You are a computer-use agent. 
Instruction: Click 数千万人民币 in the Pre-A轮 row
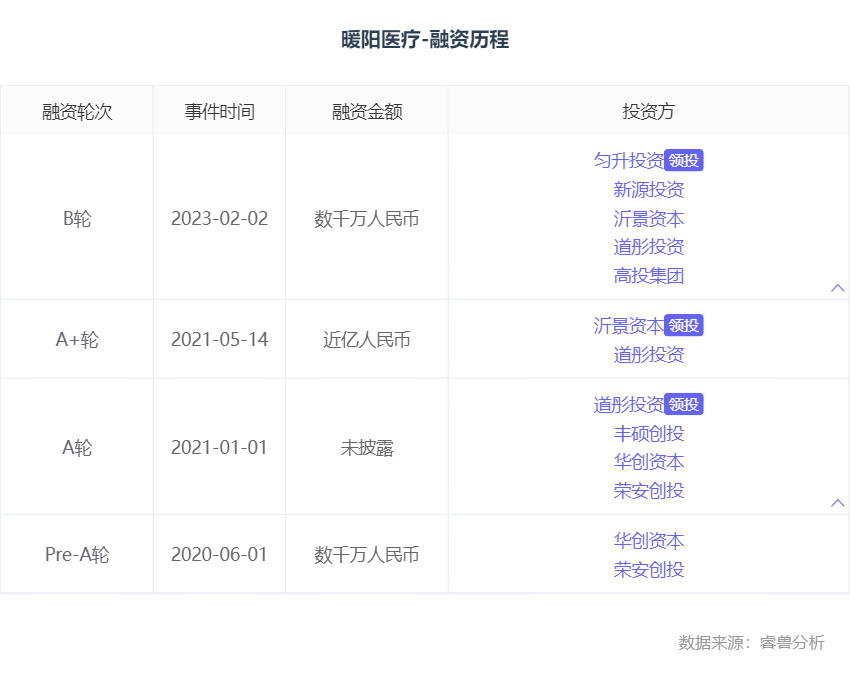tap(367, 554)
